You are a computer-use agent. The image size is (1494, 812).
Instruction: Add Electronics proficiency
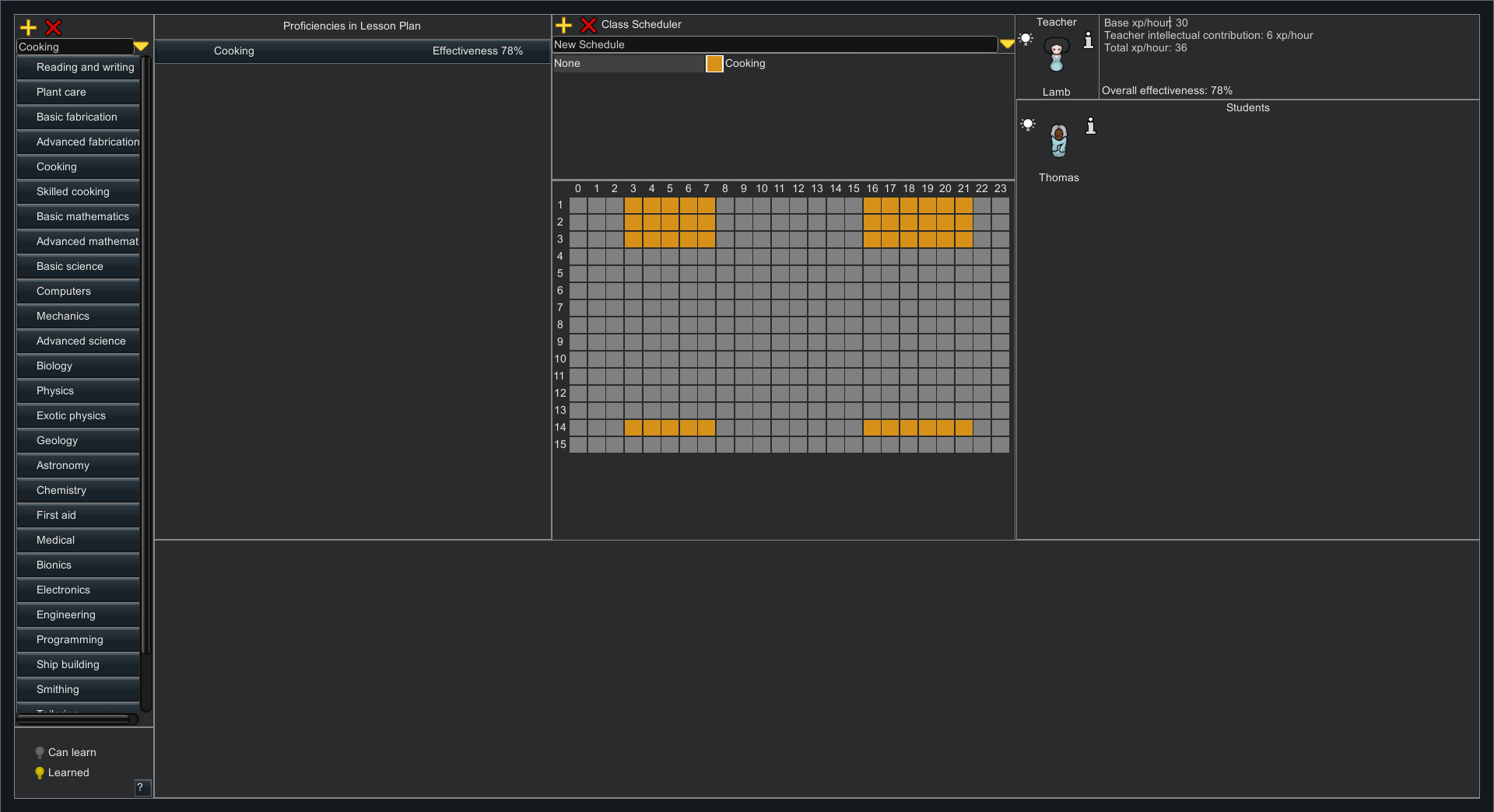[79, 590]
